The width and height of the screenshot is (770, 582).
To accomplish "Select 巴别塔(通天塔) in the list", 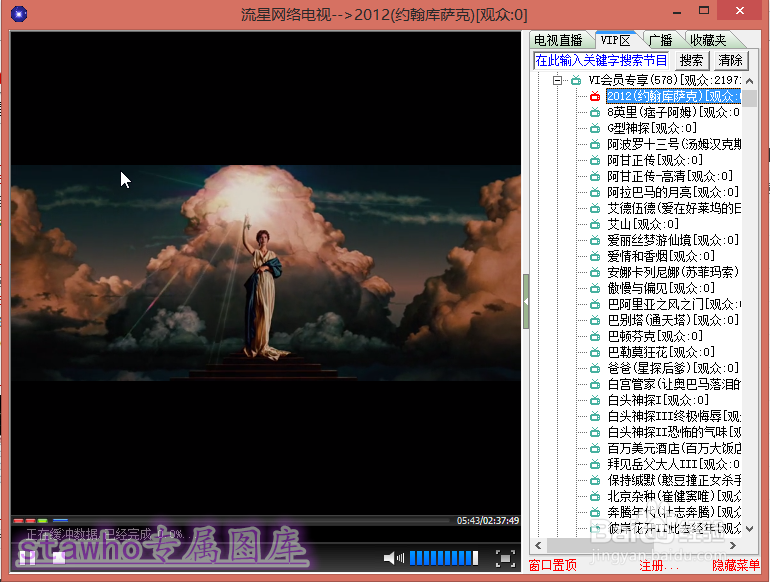I will pyautogui.click(x=673, y=320).
